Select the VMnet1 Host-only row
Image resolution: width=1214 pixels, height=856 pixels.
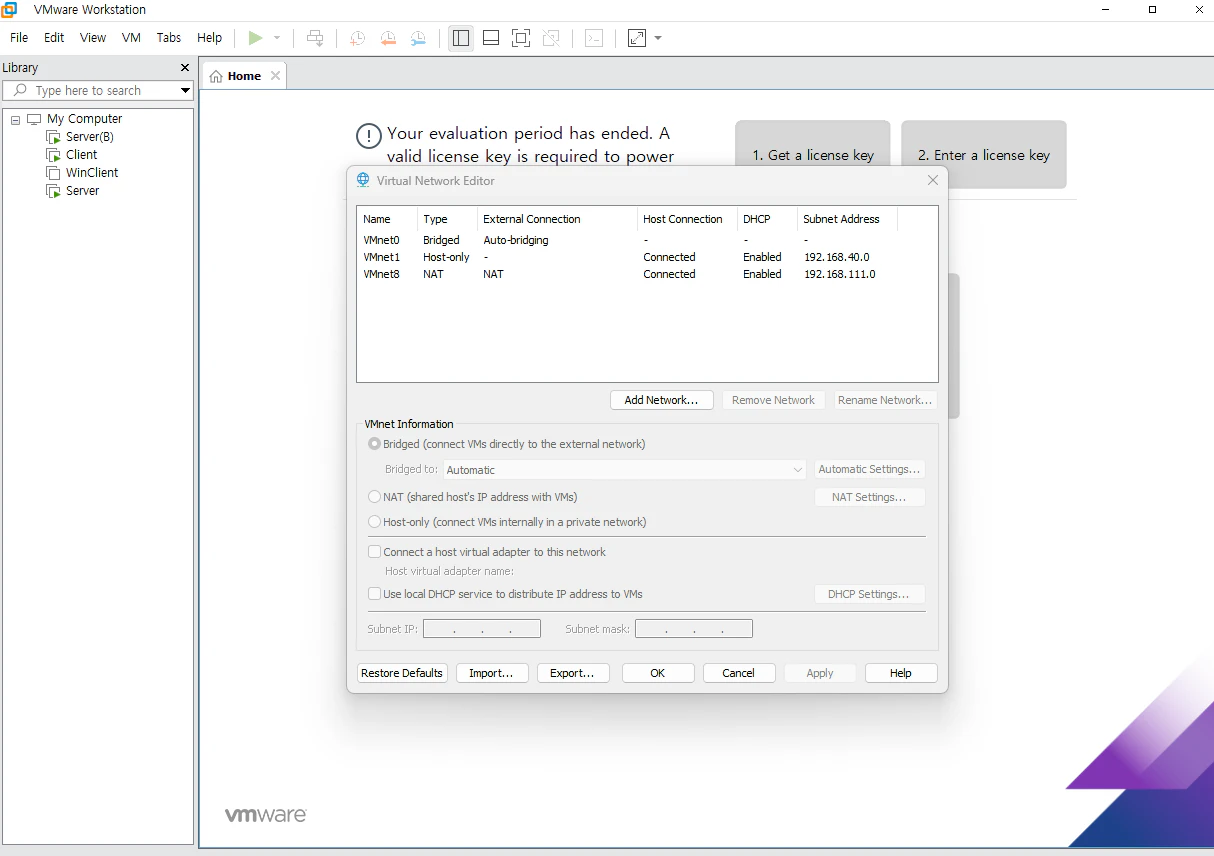(x=647, y=257)
